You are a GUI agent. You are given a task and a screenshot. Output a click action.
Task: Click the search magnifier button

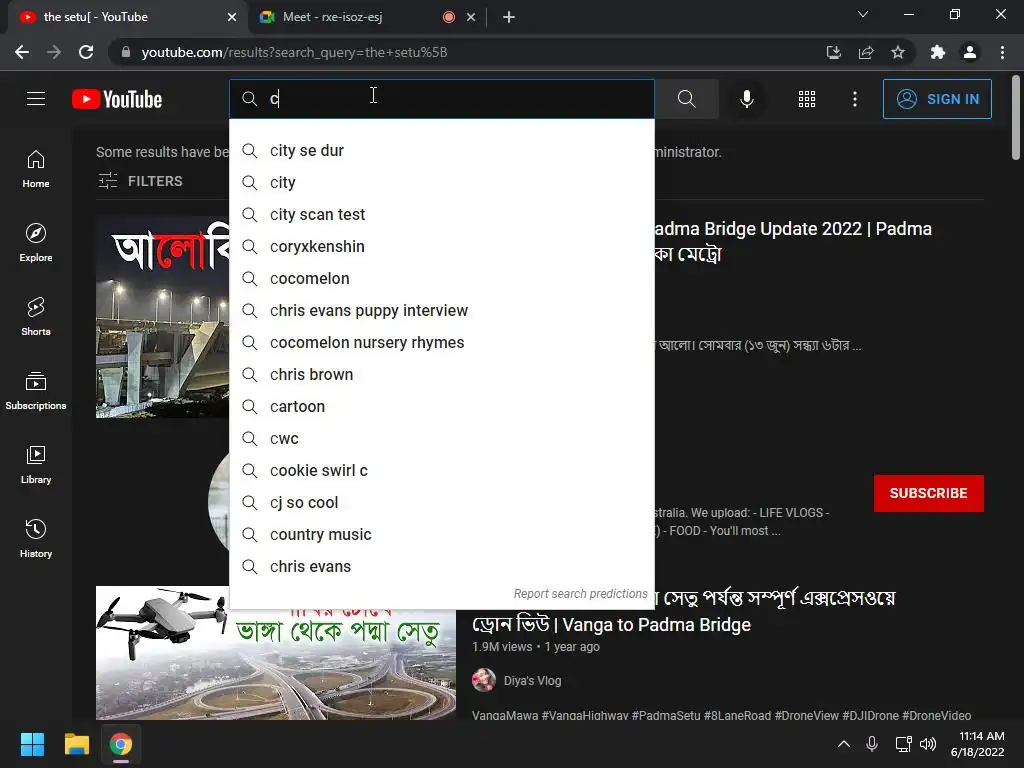click(686, 99)
